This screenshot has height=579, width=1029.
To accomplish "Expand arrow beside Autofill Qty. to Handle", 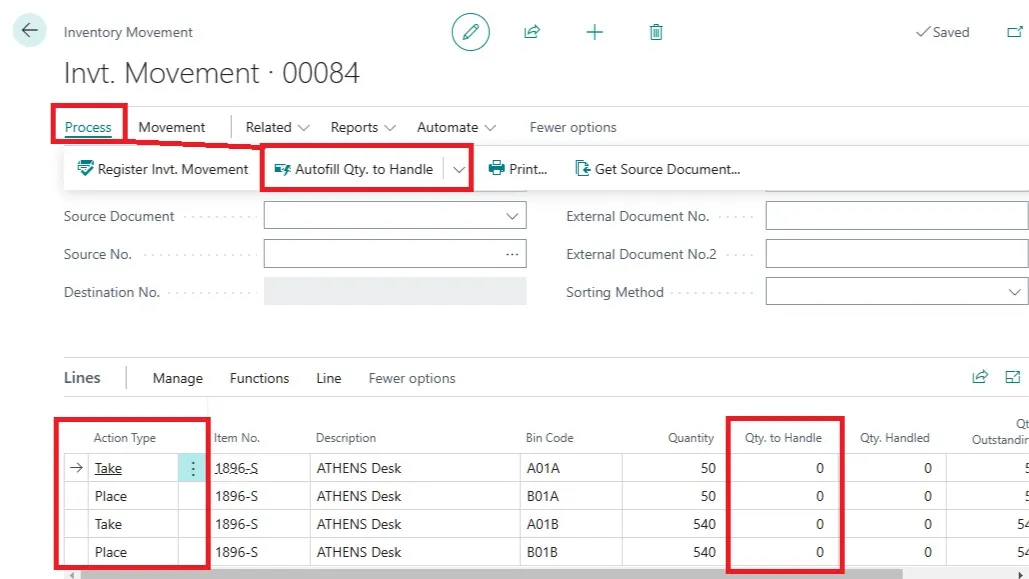I will [459, 169].
